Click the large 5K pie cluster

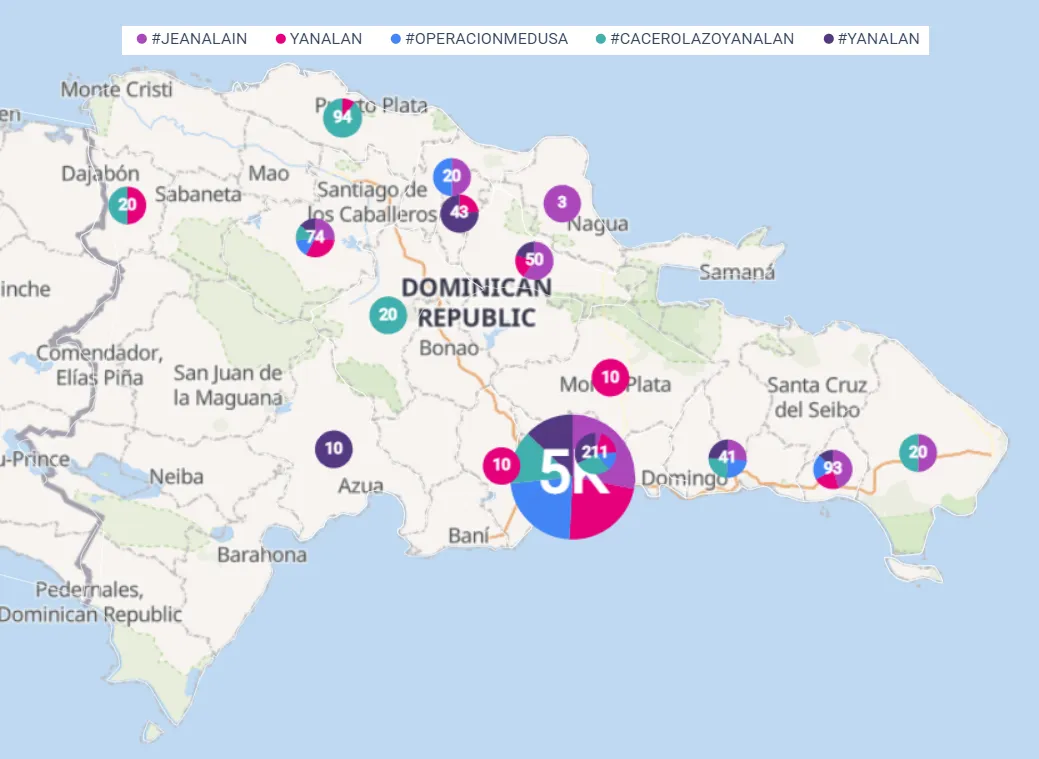point(560,500)
